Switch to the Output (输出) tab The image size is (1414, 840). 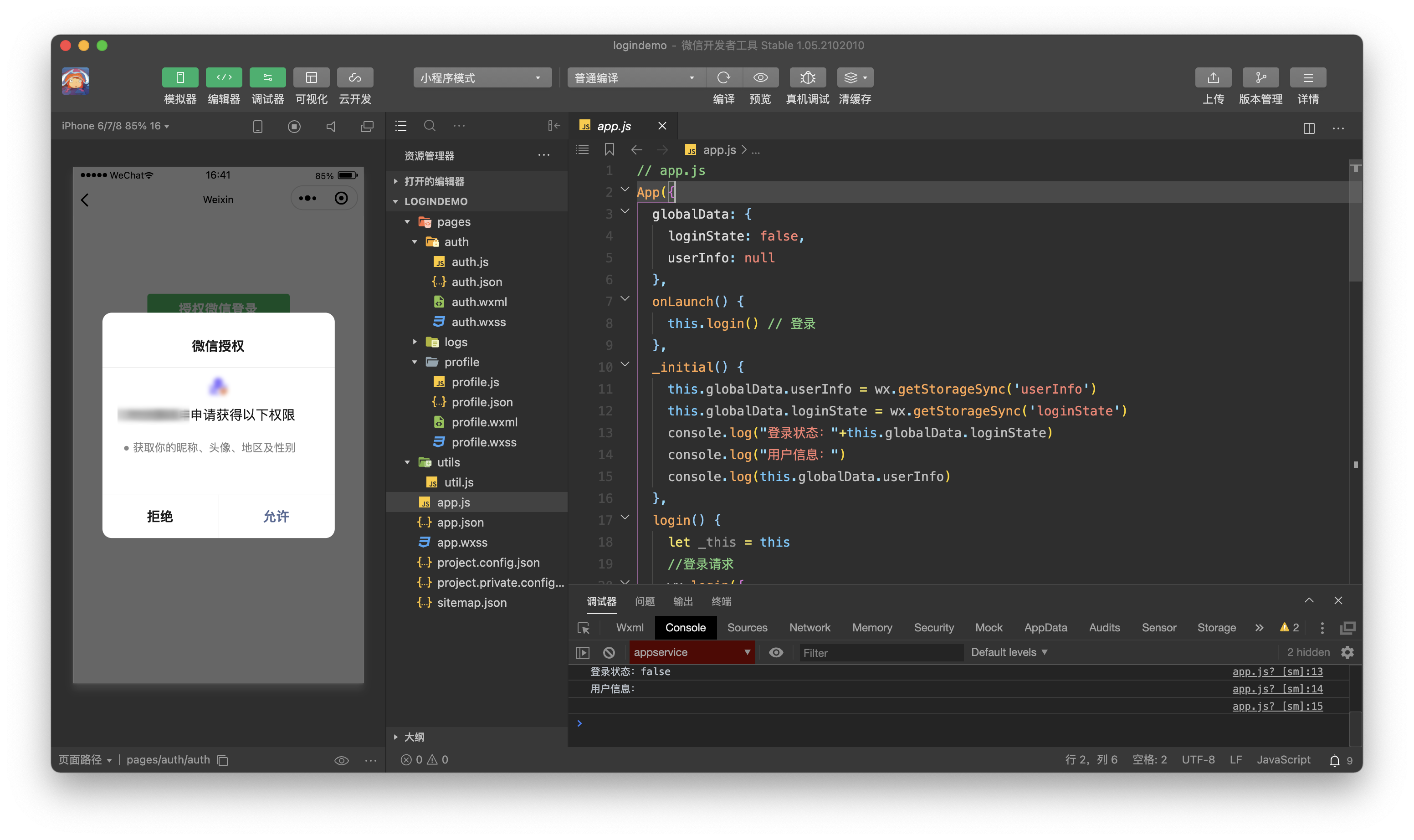(683, 601)
